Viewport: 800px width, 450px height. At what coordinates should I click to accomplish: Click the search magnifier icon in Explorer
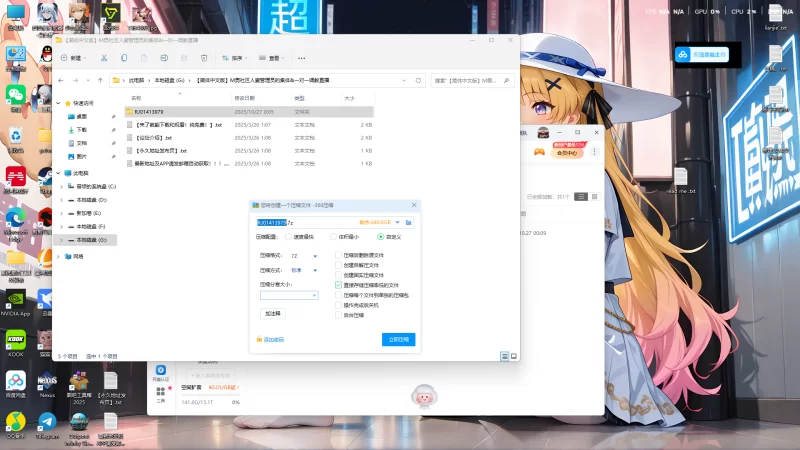point(506,80)
